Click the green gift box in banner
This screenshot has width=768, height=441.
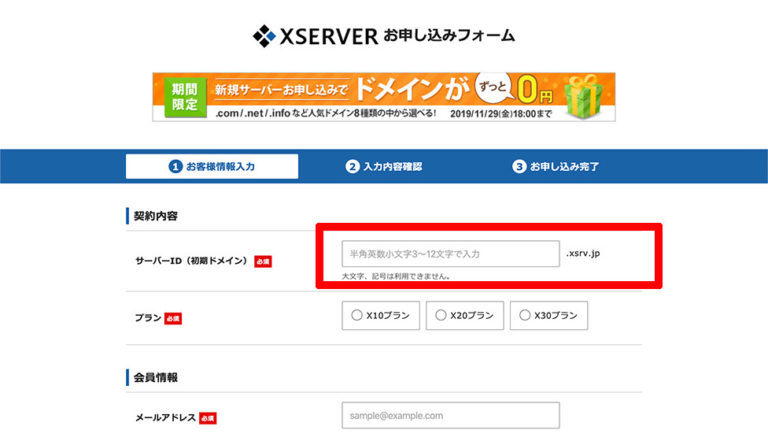[x=583, y=97]
